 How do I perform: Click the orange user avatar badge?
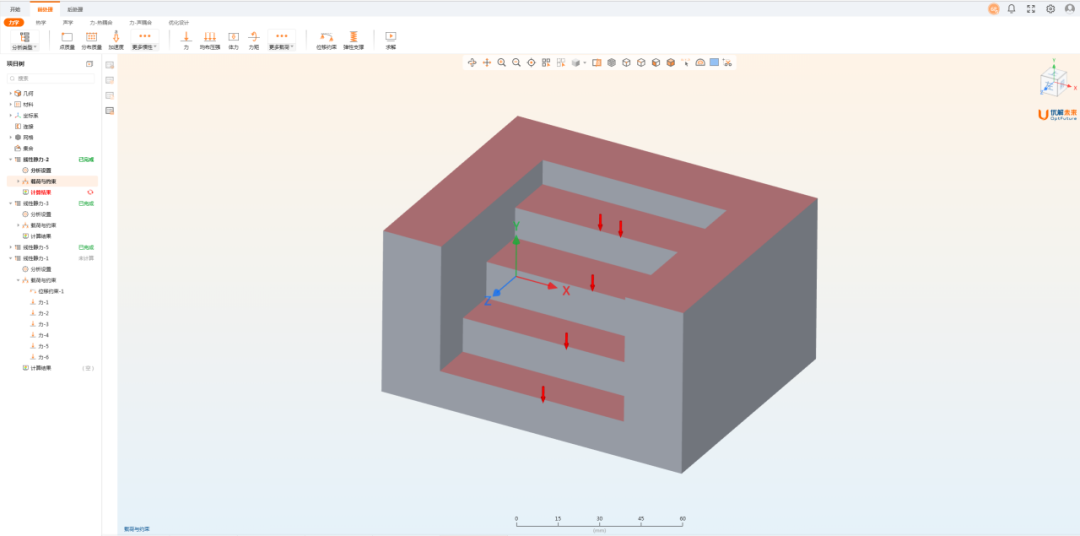[993, 9]
